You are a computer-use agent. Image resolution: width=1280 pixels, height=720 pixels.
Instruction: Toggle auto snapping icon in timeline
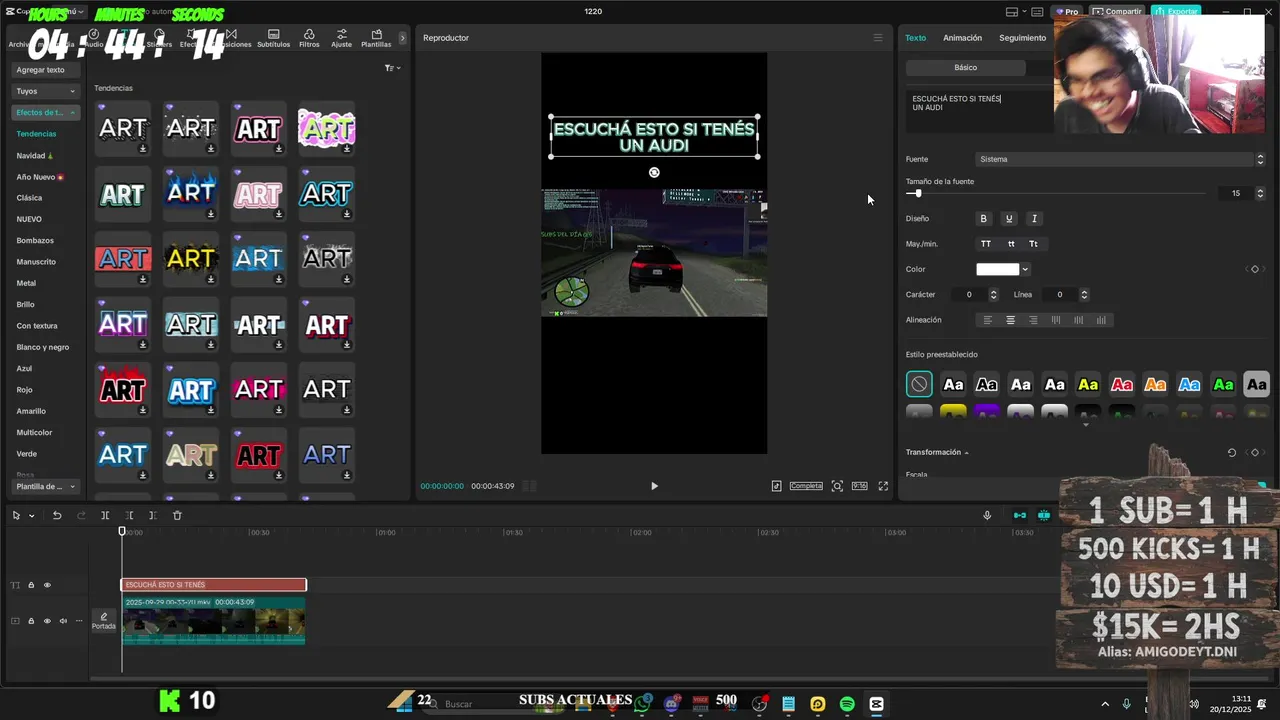click(1044, 515)
